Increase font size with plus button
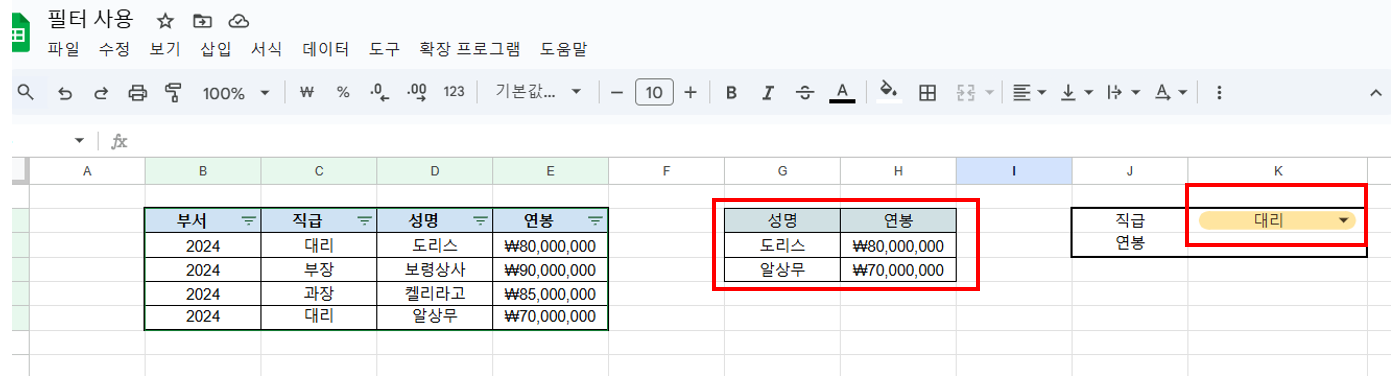 pyautogui.click(x=690, y=93)
